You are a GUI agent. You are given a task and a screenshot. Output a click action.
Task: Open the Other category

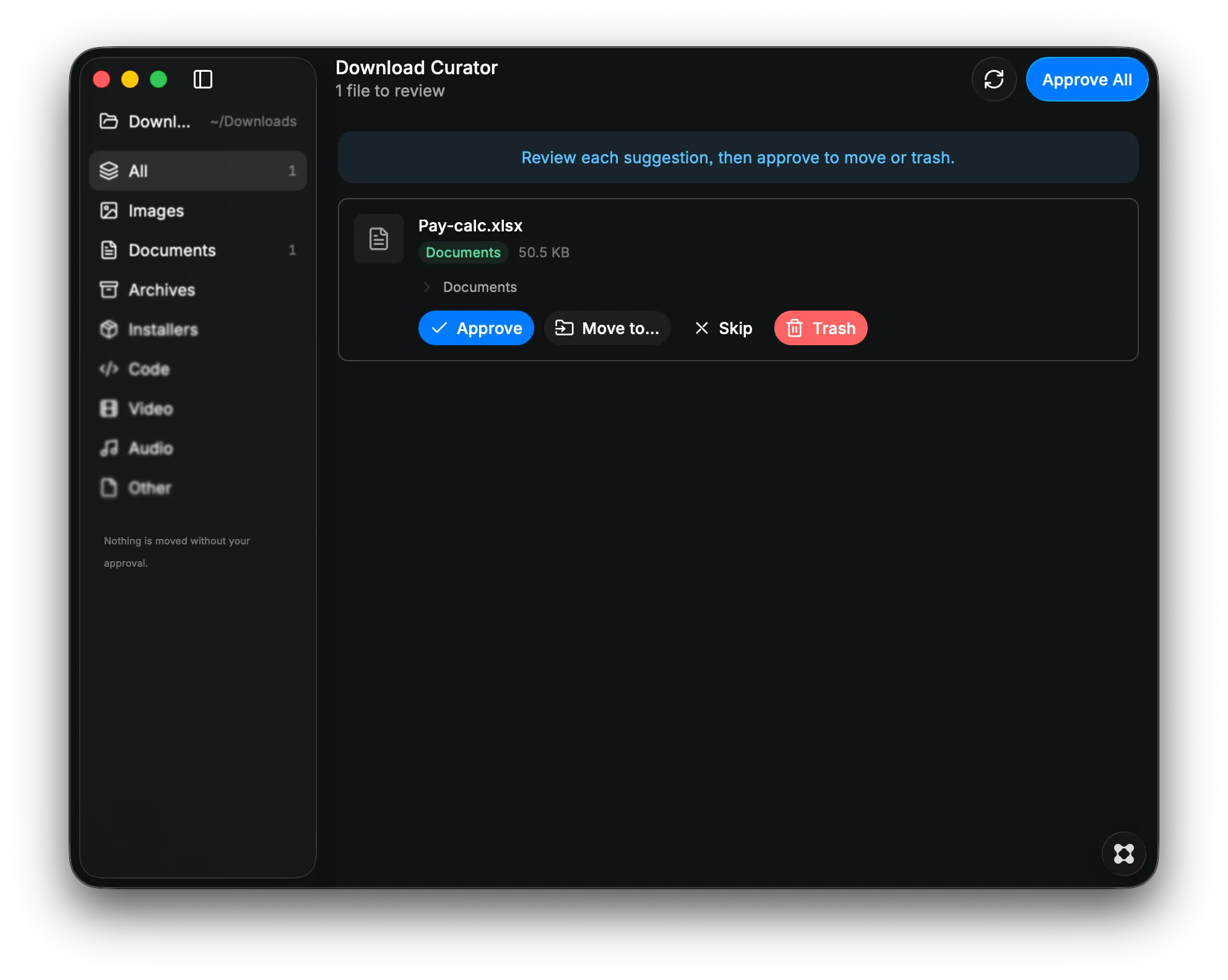point(198,488)
